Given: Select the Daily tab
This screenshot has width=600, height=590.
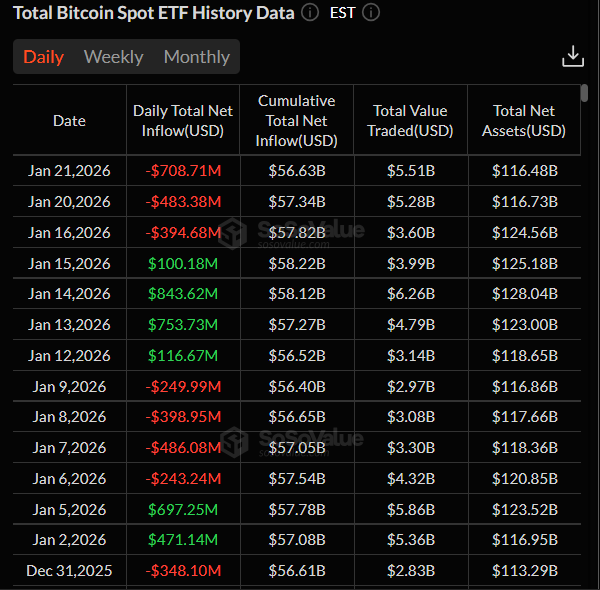Looking at the screenshot, I should 43,57.
